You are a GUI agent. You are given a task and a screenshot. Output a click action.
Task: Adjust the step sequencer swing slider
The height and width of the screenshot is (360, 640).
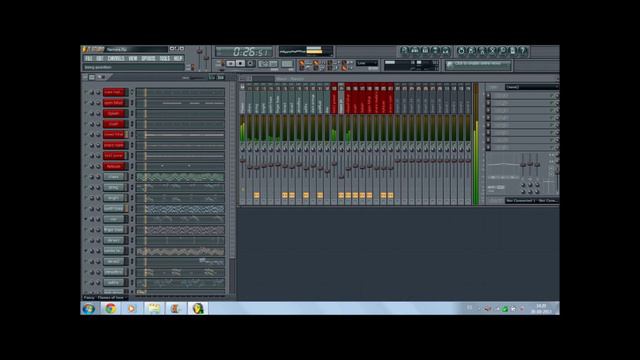[197, 77]
